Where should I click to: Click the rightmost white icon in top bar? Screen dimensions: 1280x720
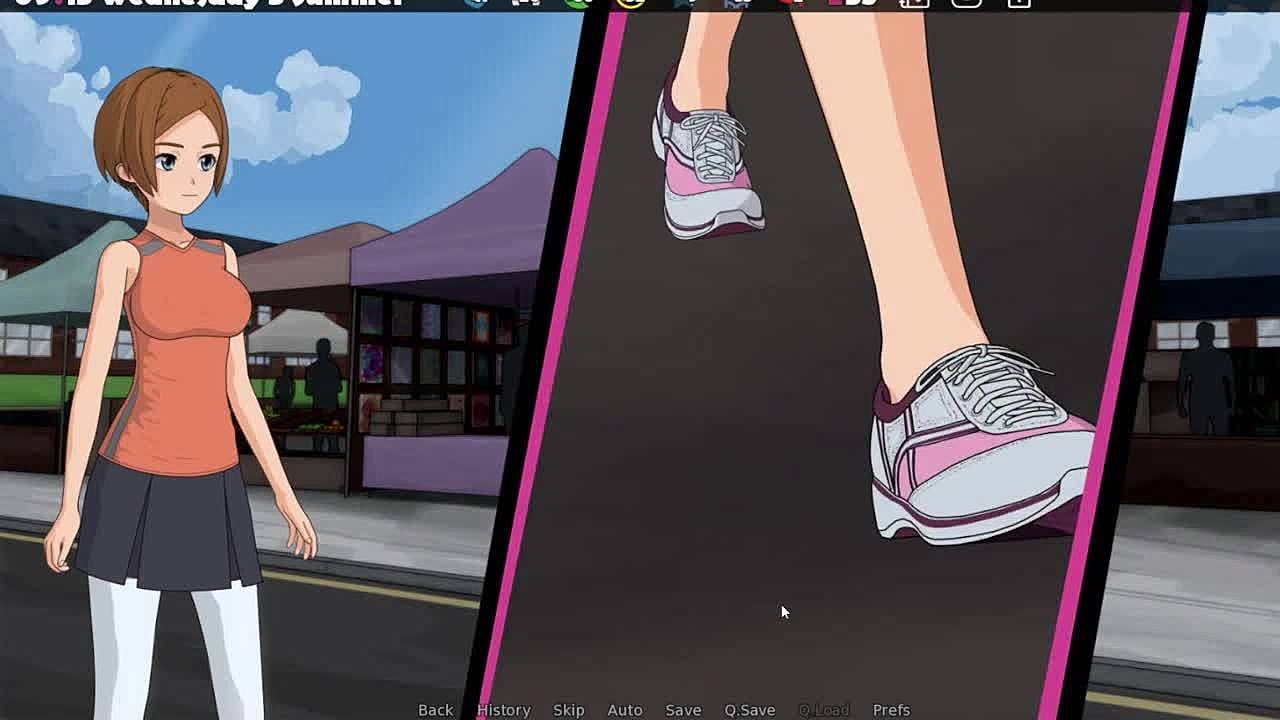(1018, 3)
